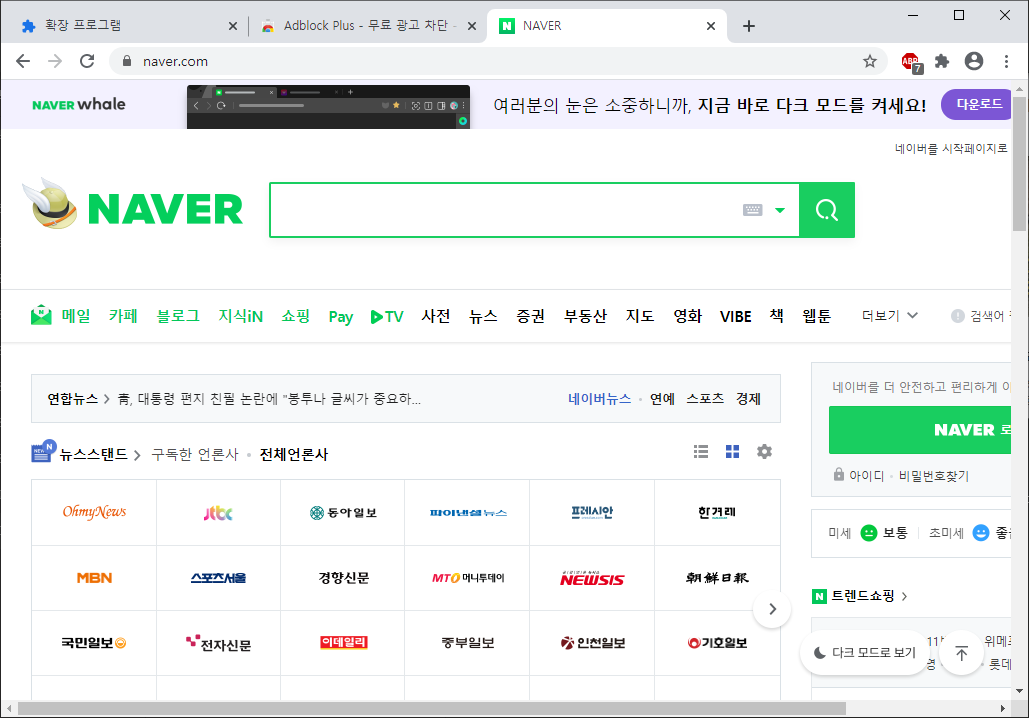The height and width of the screenshot is (718, 1029).
Task: Open the 지도 maps link
Action: (640, 316)
